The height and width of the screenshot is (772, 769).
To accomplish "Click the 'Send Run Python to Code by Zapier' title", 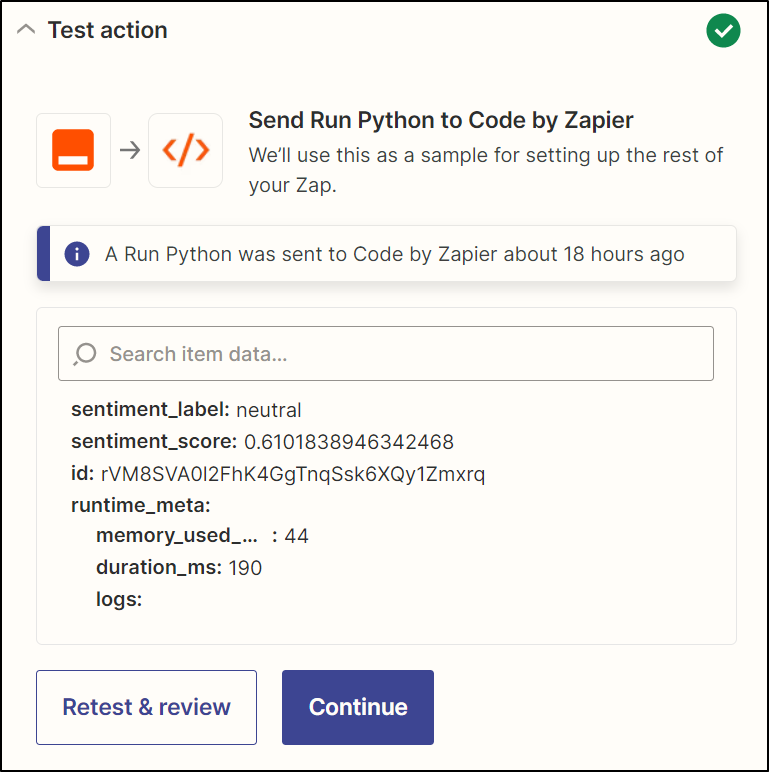I will click(441, 120).
